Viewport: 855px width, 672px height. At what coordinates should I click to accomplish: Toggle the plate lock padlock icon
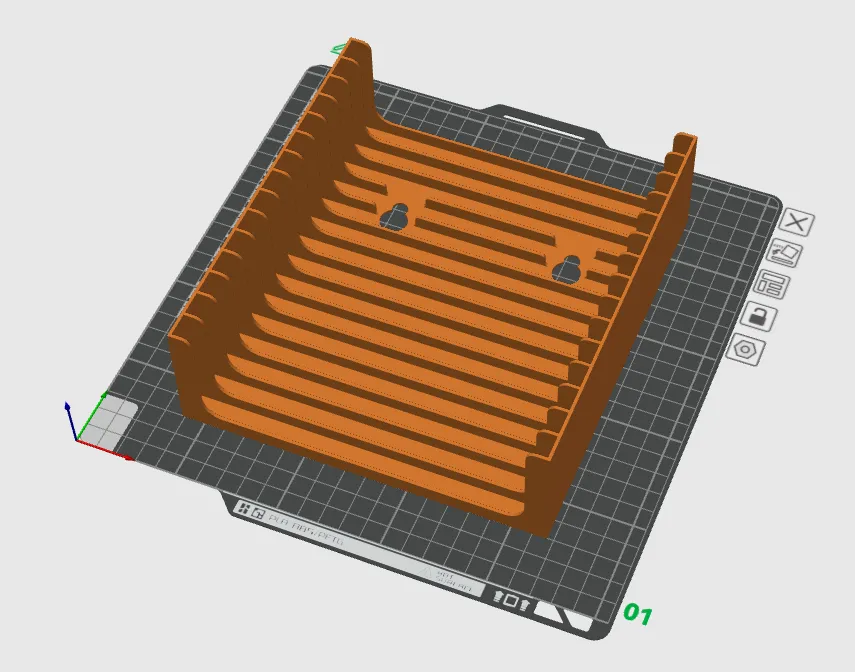[x=760, y=316]
